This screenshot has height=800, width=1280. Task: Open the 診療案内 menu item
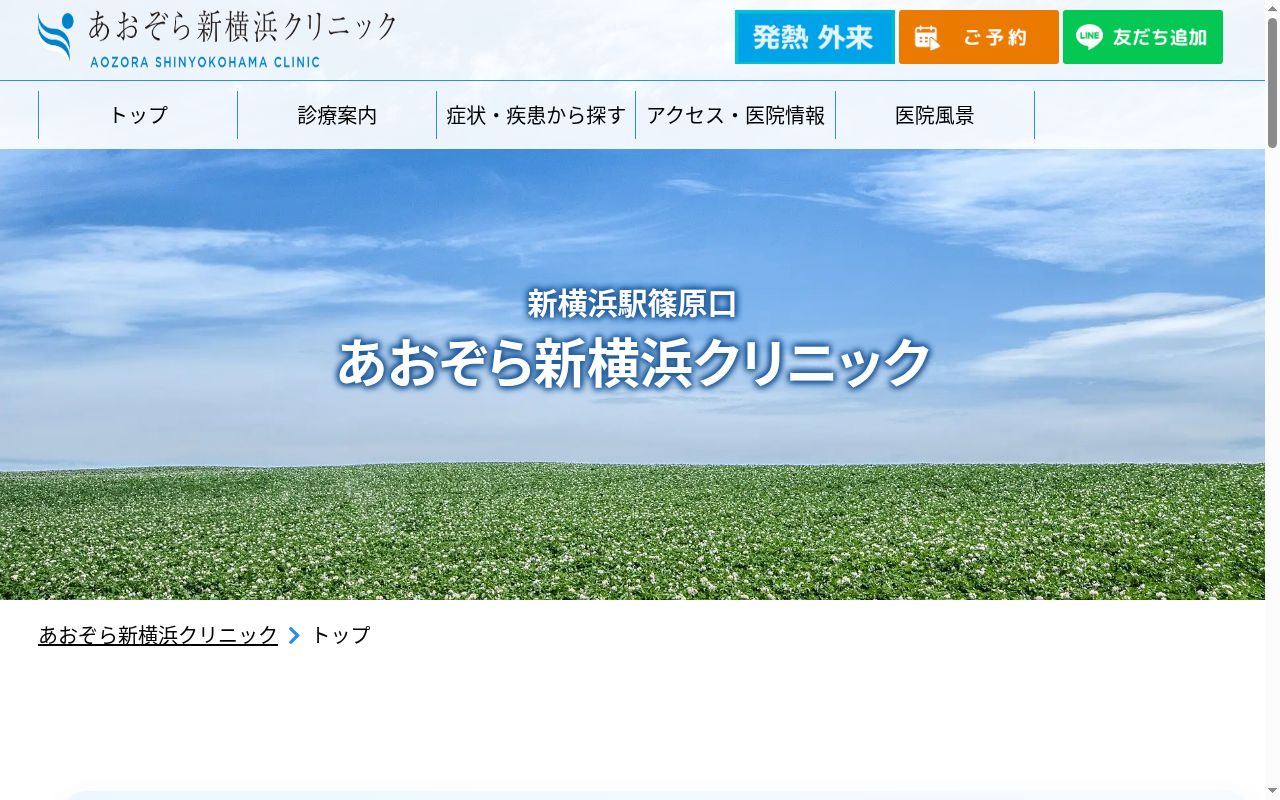(337, 115)
